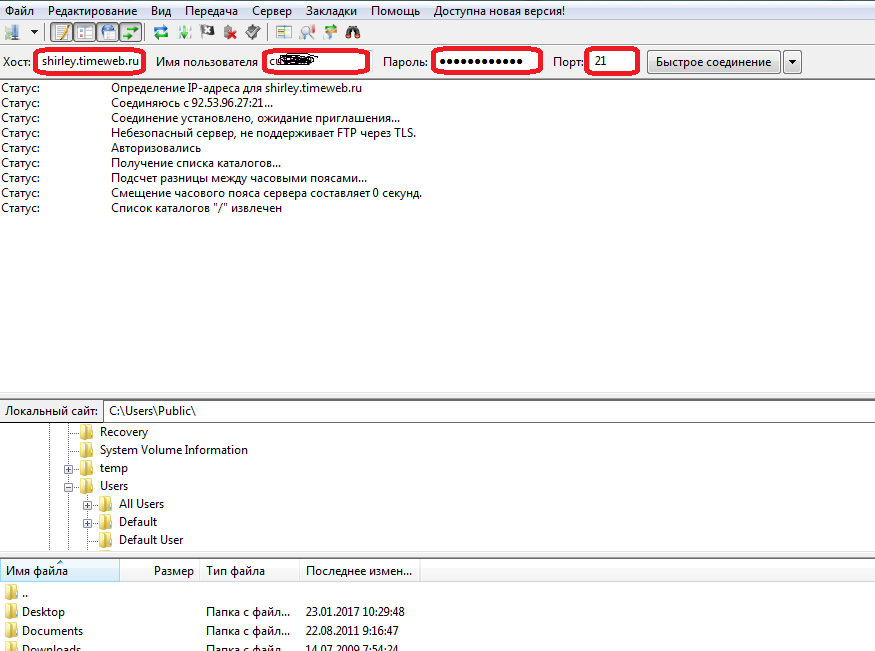Open the Сервер menu
The width and height of the screenshot is (875, 651).
pyautogui.click(x=271, y=10)
